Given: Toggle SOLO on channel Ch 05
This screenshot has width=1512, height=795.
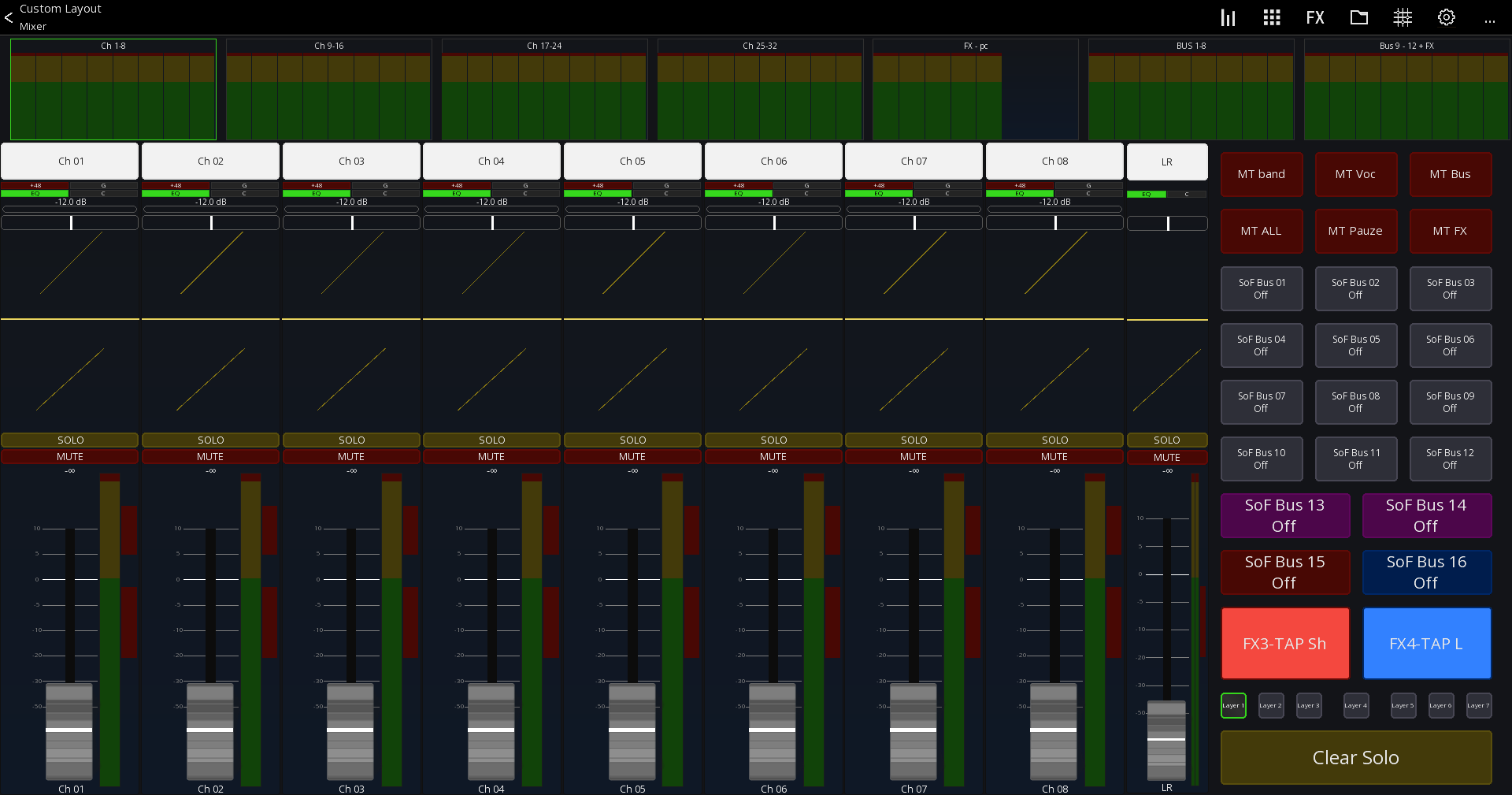Looking at the screenshot, I should pyautogui.click(x=632, y=440).
